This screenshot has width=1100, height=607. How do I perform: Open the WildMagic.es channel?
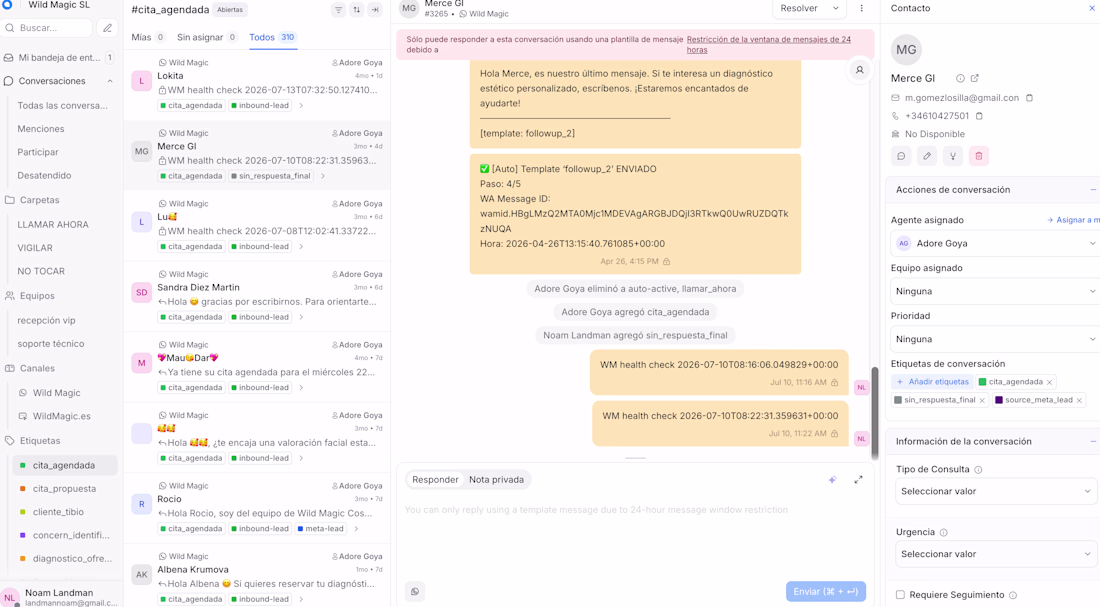pyautogui.click(x=62, y=416)
